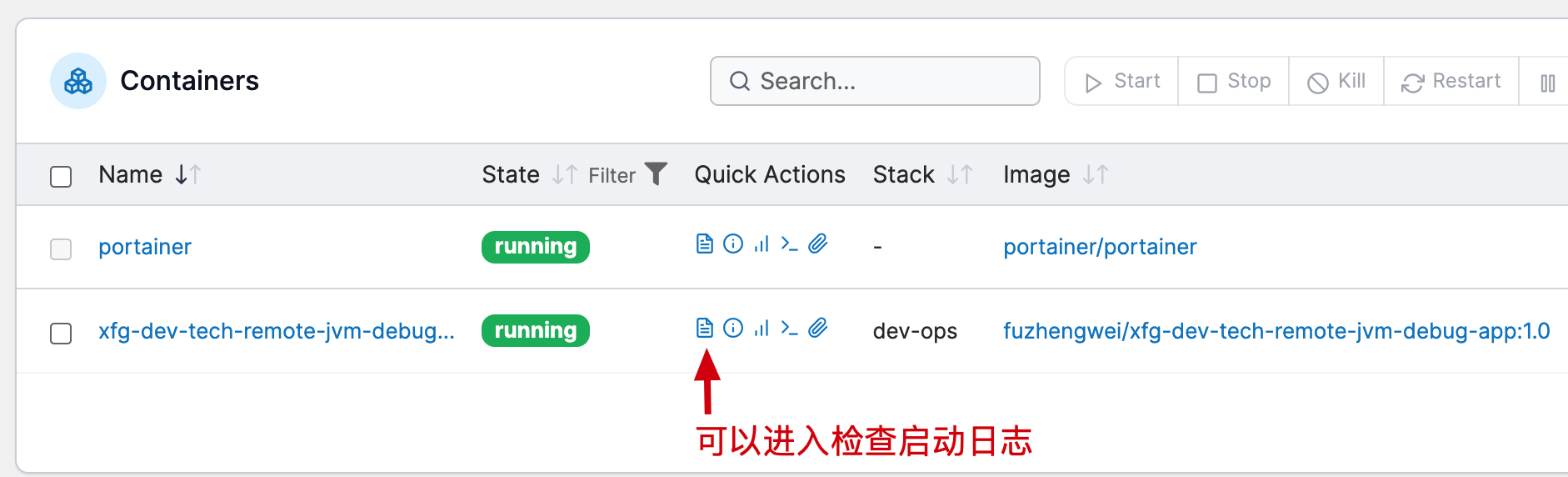1568x477 pixels.
Task: Open stats icon for xfg-dev-tech-remote-jvm-debug container
Action: click(762, 328)
